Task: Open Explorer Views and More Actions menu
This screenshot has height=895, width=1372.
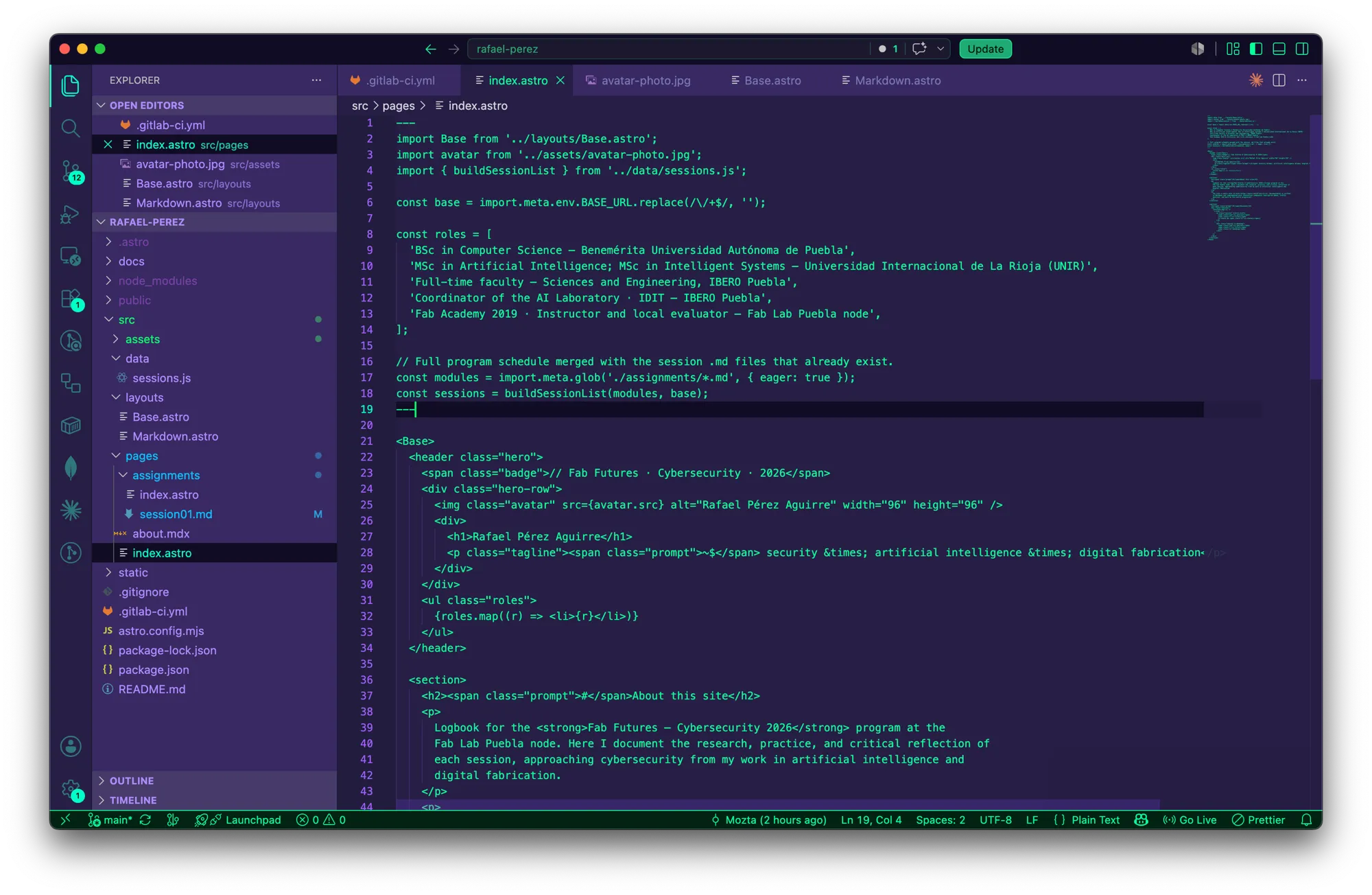Action: (316, 80)
